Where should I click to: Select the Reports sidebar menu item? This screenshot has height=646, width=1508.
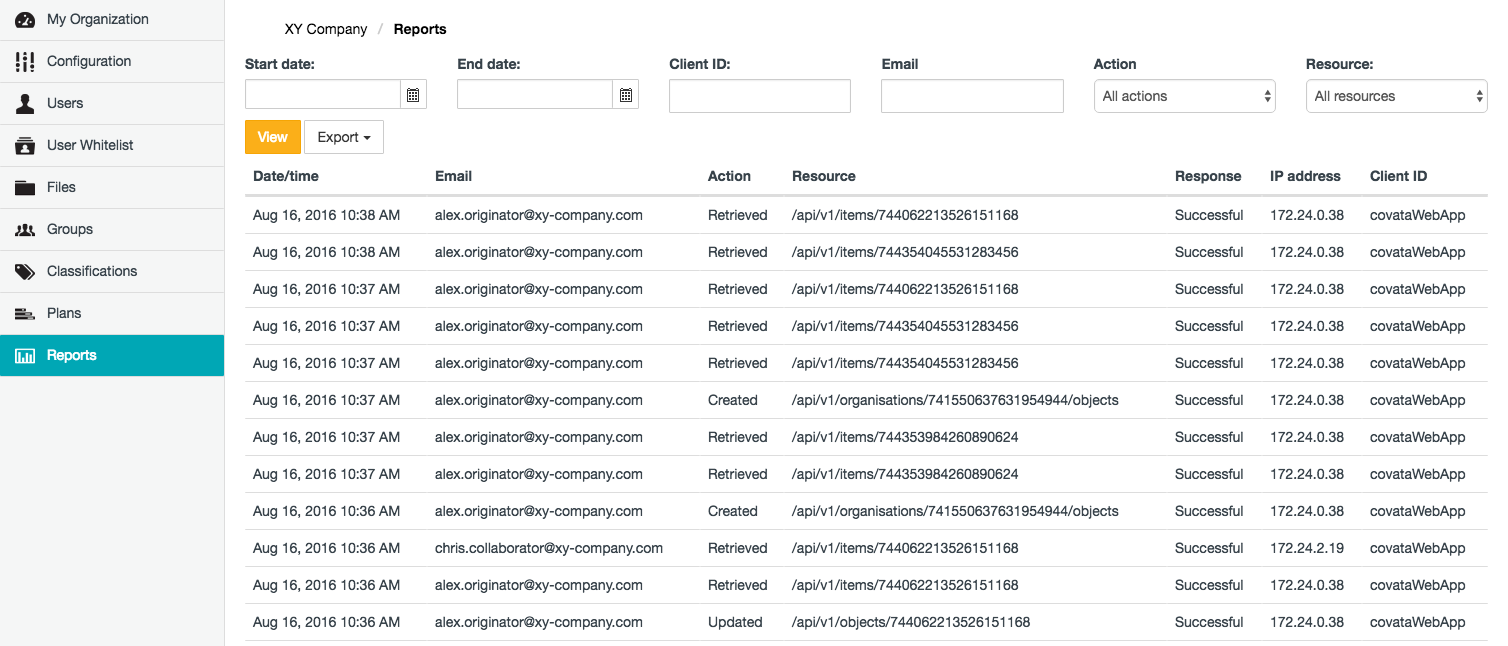tap(72, 356)
